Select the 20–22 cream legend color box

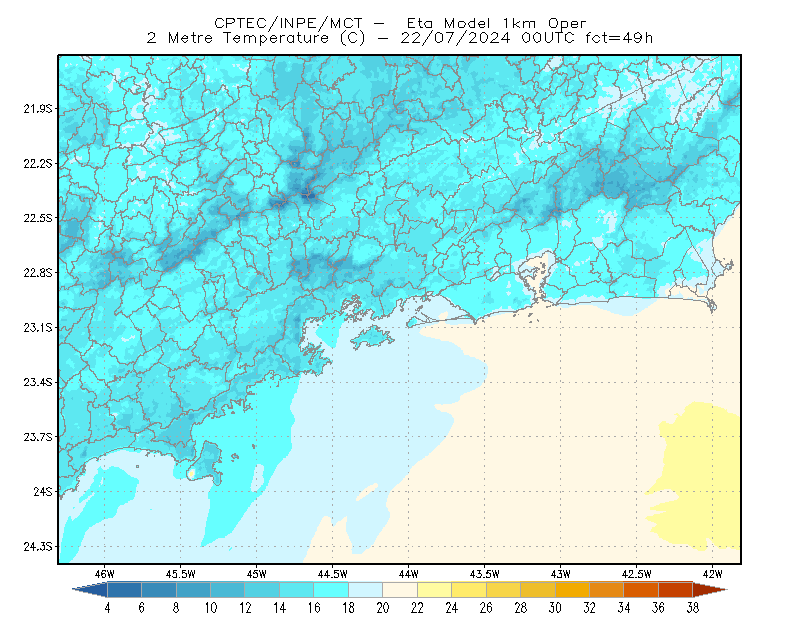[400, 590]
